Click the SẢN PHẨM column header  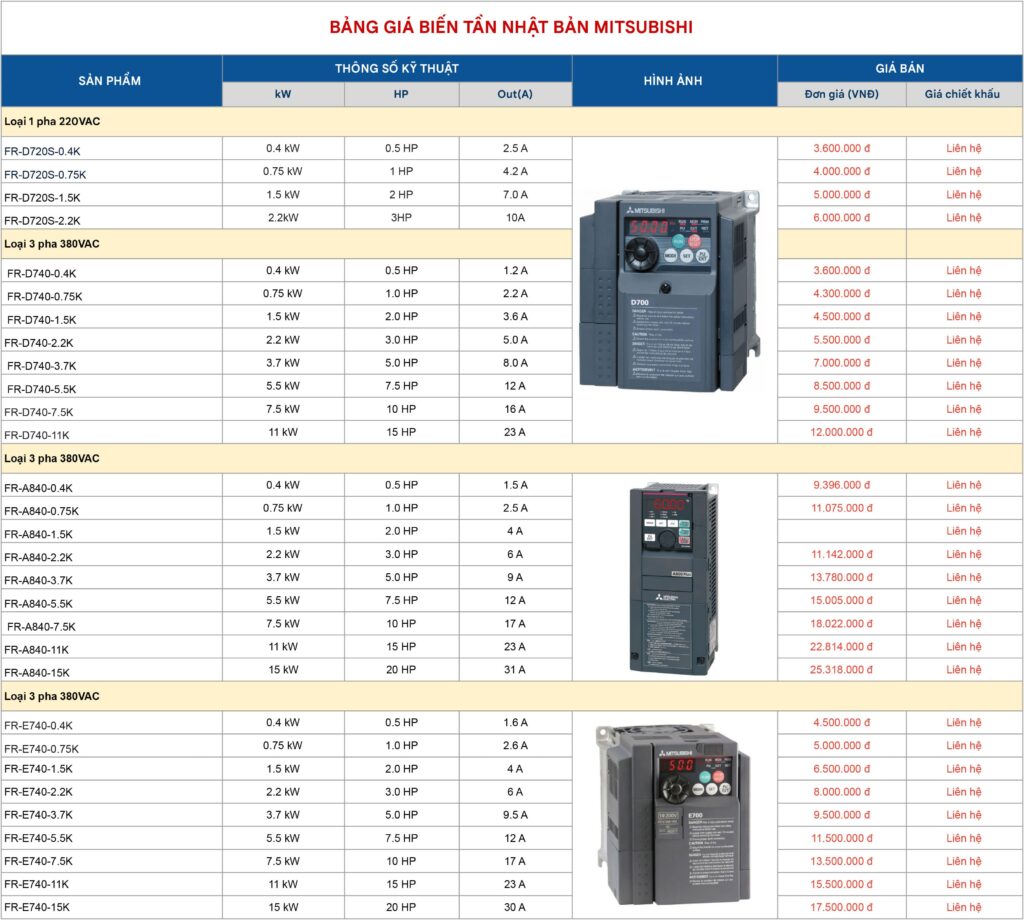point(110,81)
